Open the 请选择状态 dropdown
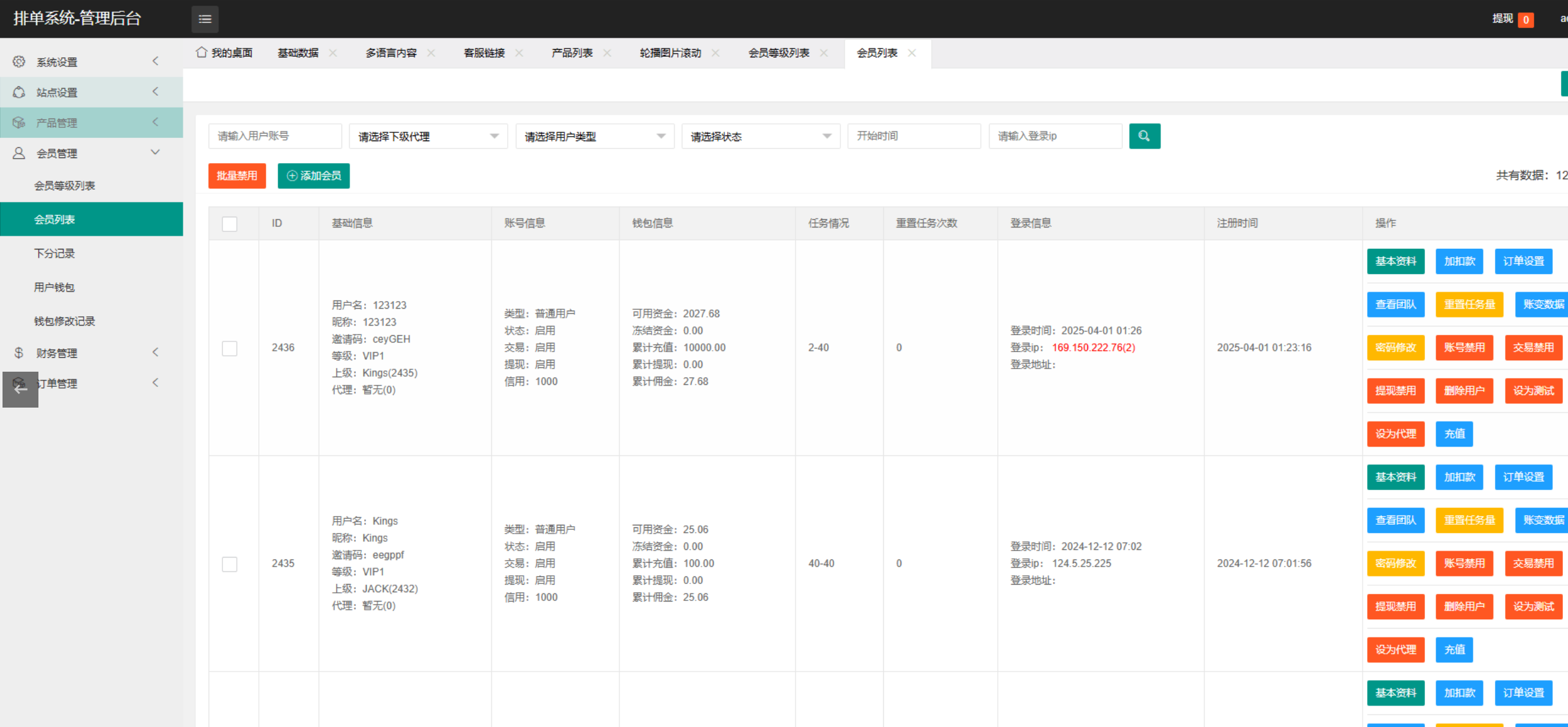 [760, 136]
